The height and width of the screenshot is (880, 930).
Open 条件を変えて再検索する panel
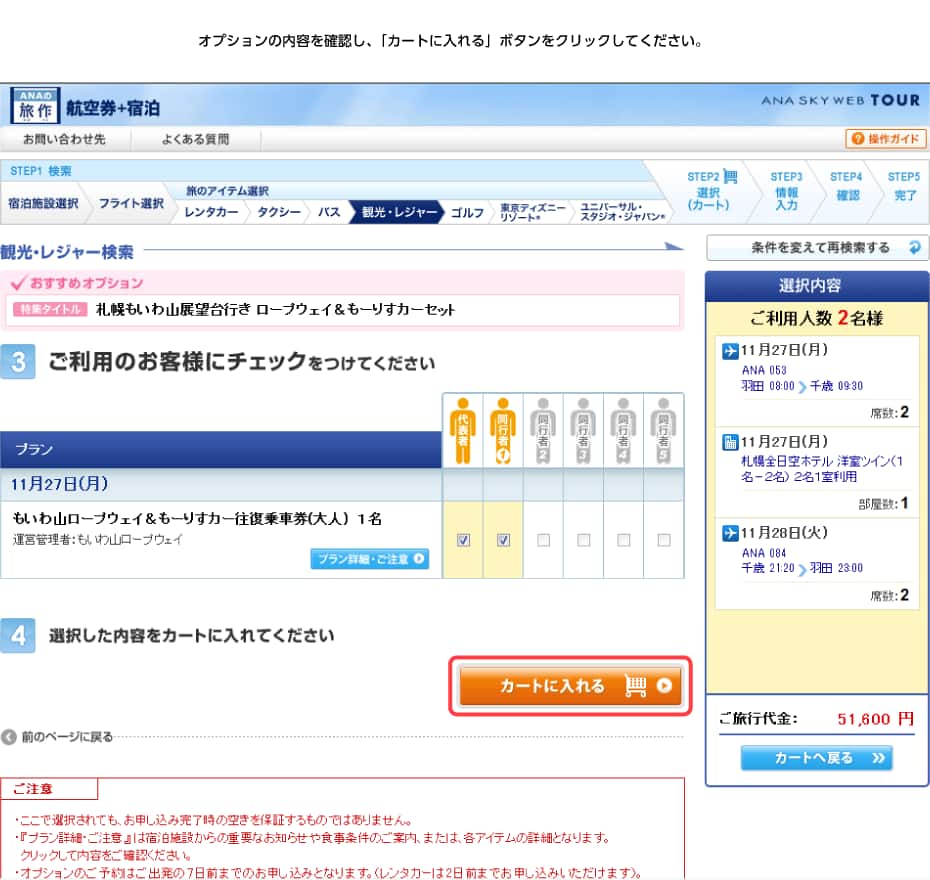(x=817, y=247)
